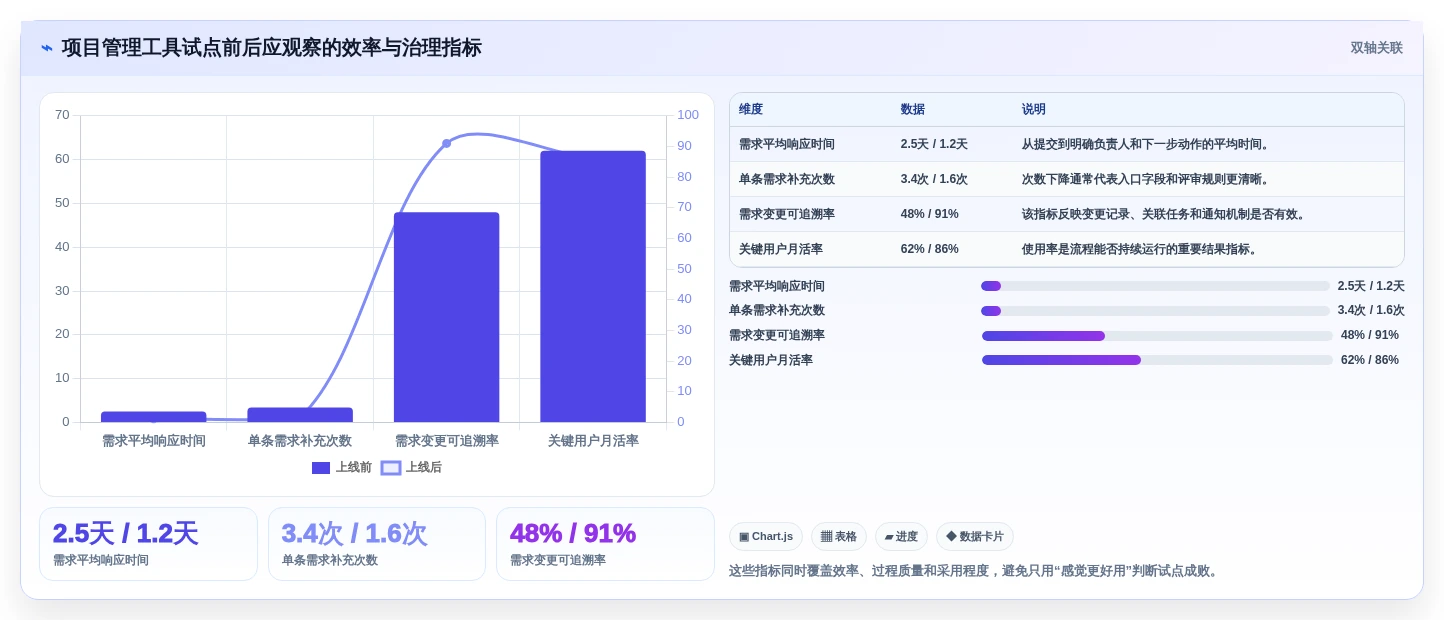Viewport: 1444px width, 620px height.
Task: Click the 3.4次 / 1.6次 stat card
Action: [x=377, y=544]
